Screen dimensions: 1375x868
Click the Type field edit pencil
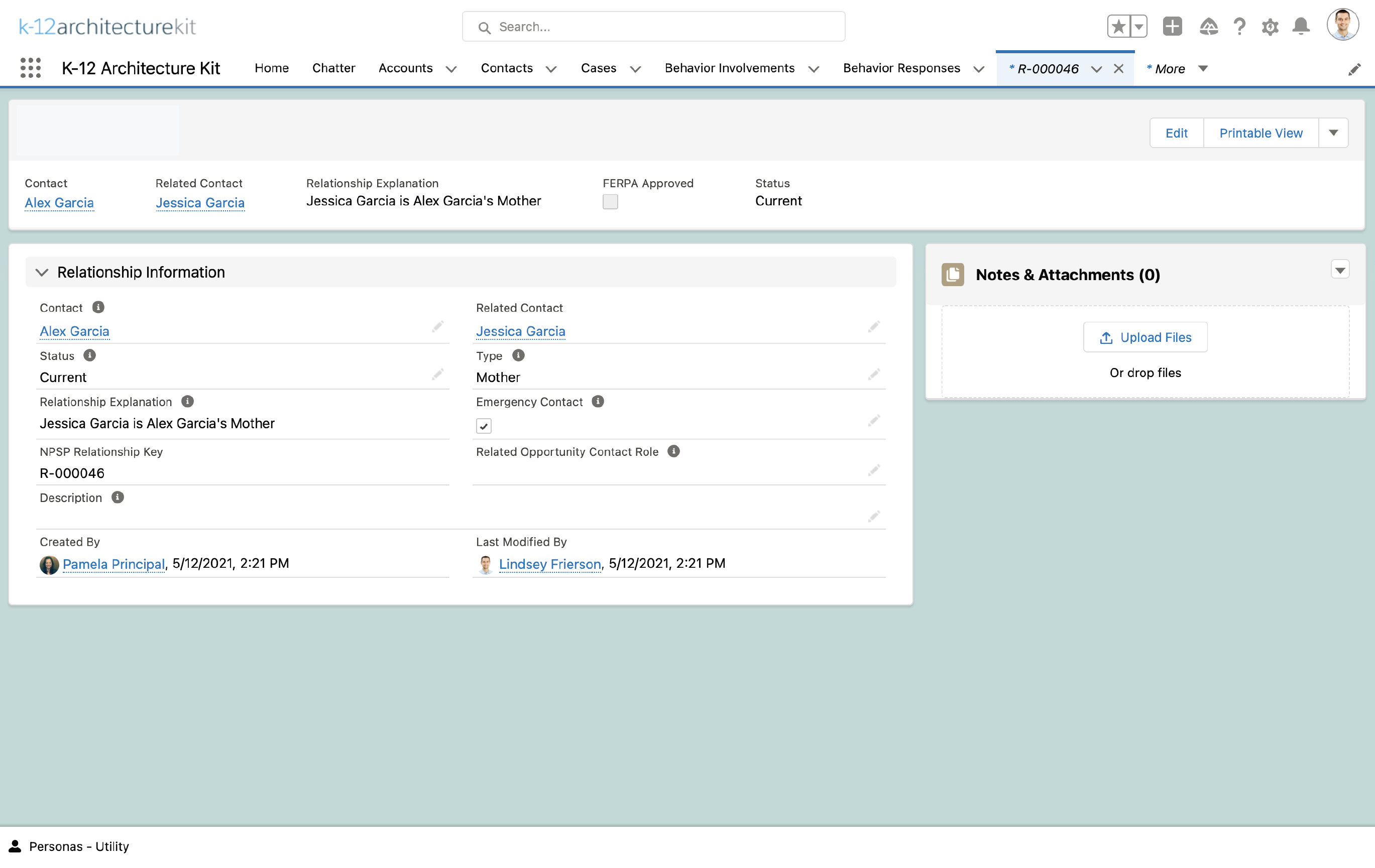[x=873, y=375]
